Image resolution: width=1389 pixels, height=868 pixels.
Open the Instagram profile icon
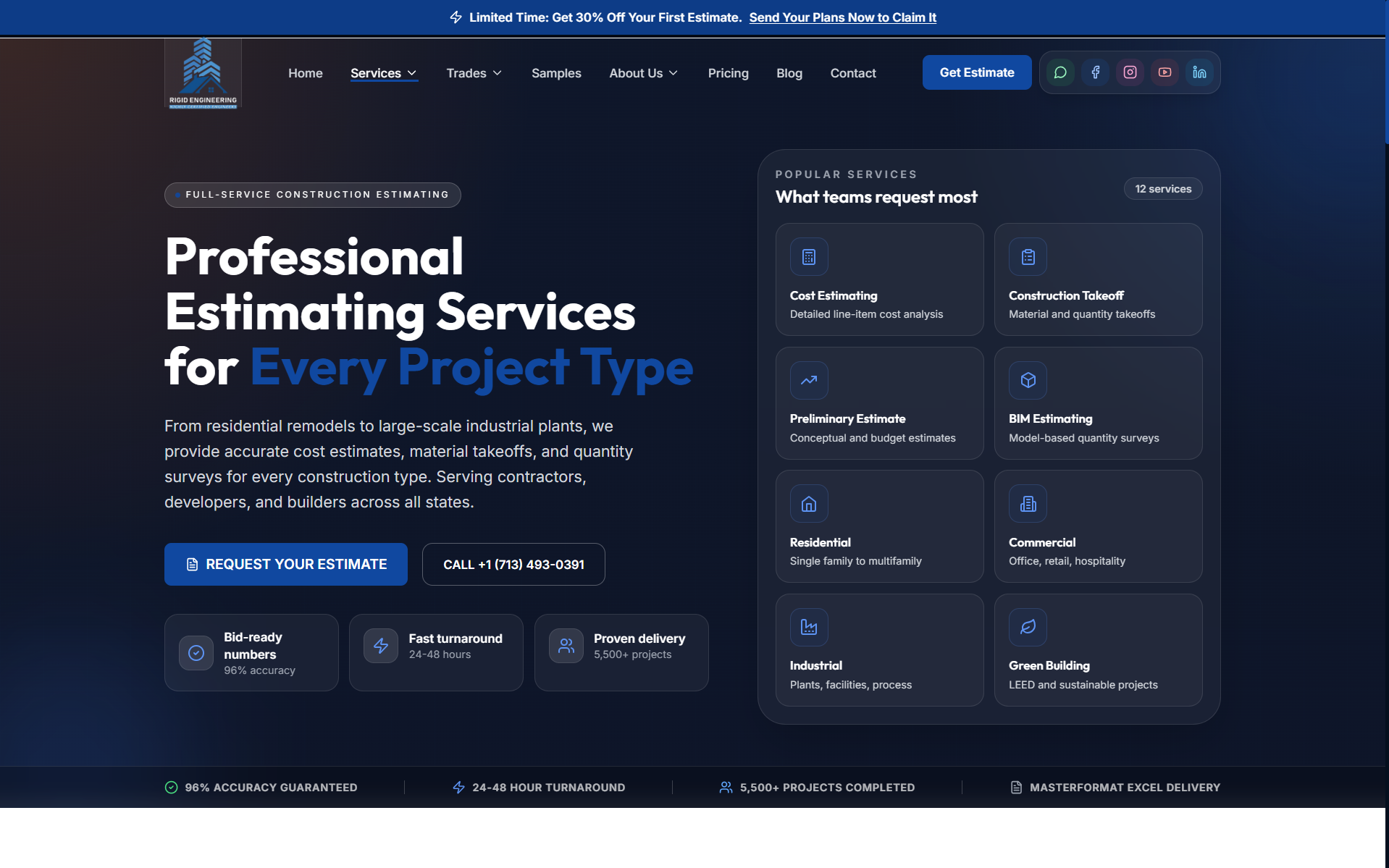(x=1130, y=72)
